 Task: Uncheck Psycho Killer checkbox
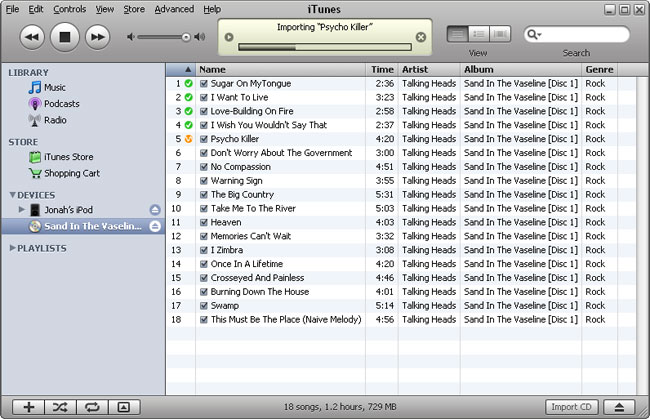click(204, 139)
